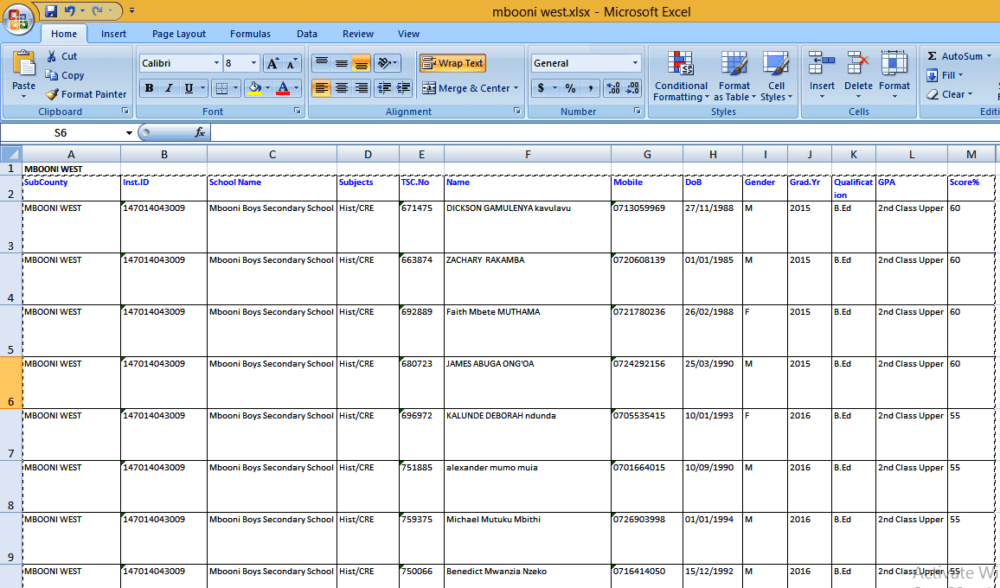Expand the AutoSum dropdown arrow
The width and height of the screenshot is (1000, 588).
(989, 56)
